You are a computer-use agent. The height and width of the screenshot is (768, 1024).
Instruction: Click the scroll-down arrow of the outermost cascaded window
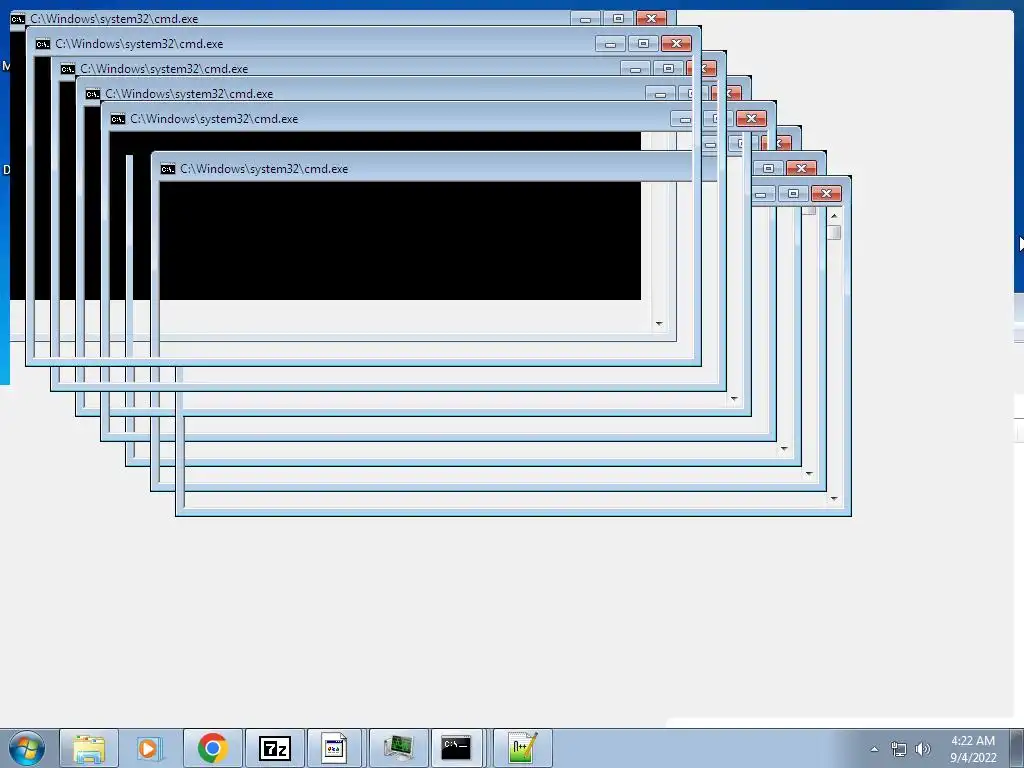(x=834, y=499)
